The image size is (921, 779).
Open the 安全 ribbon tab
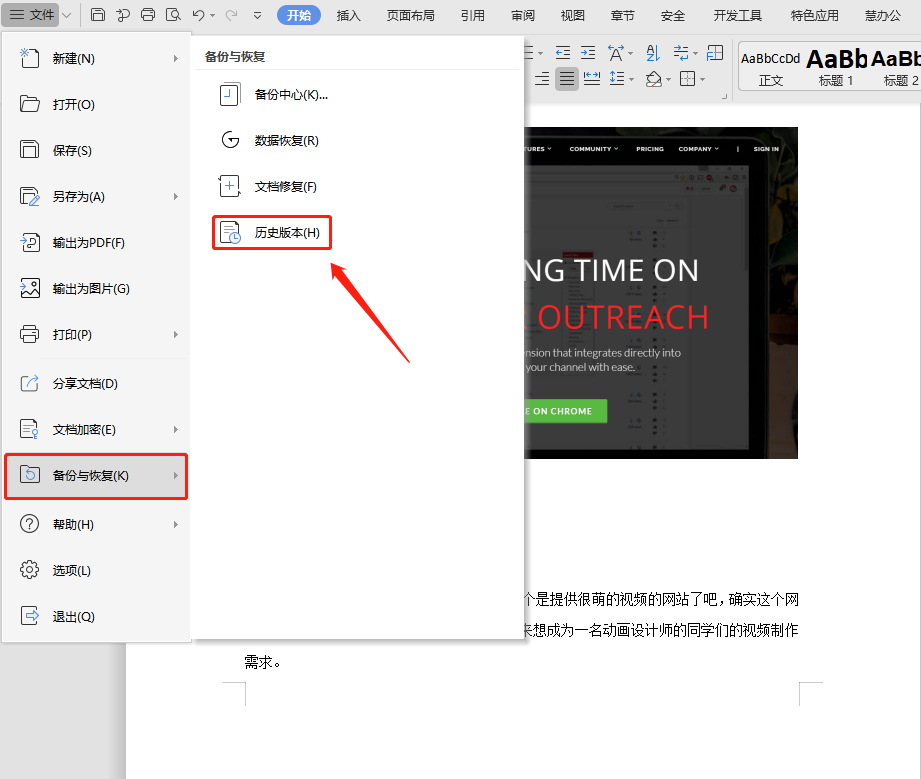pyautogui.click(x=673, y=15)
